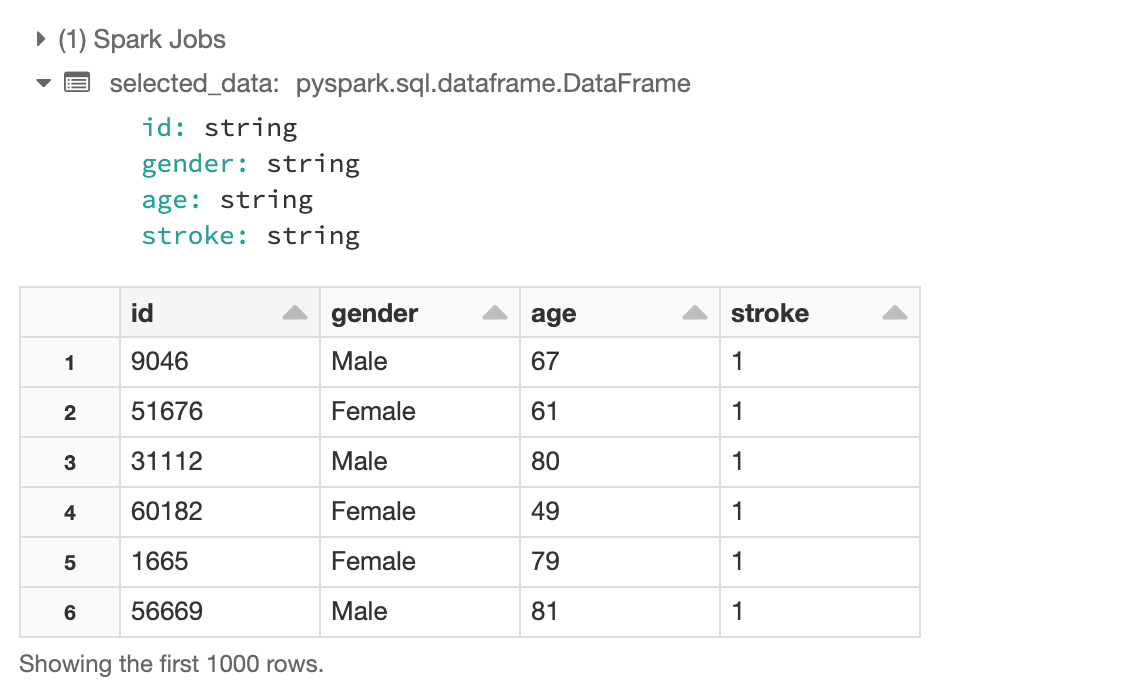The image size is (1127, 684).
Task: Click the stroke: string schema field
Action: coord(250,235)
